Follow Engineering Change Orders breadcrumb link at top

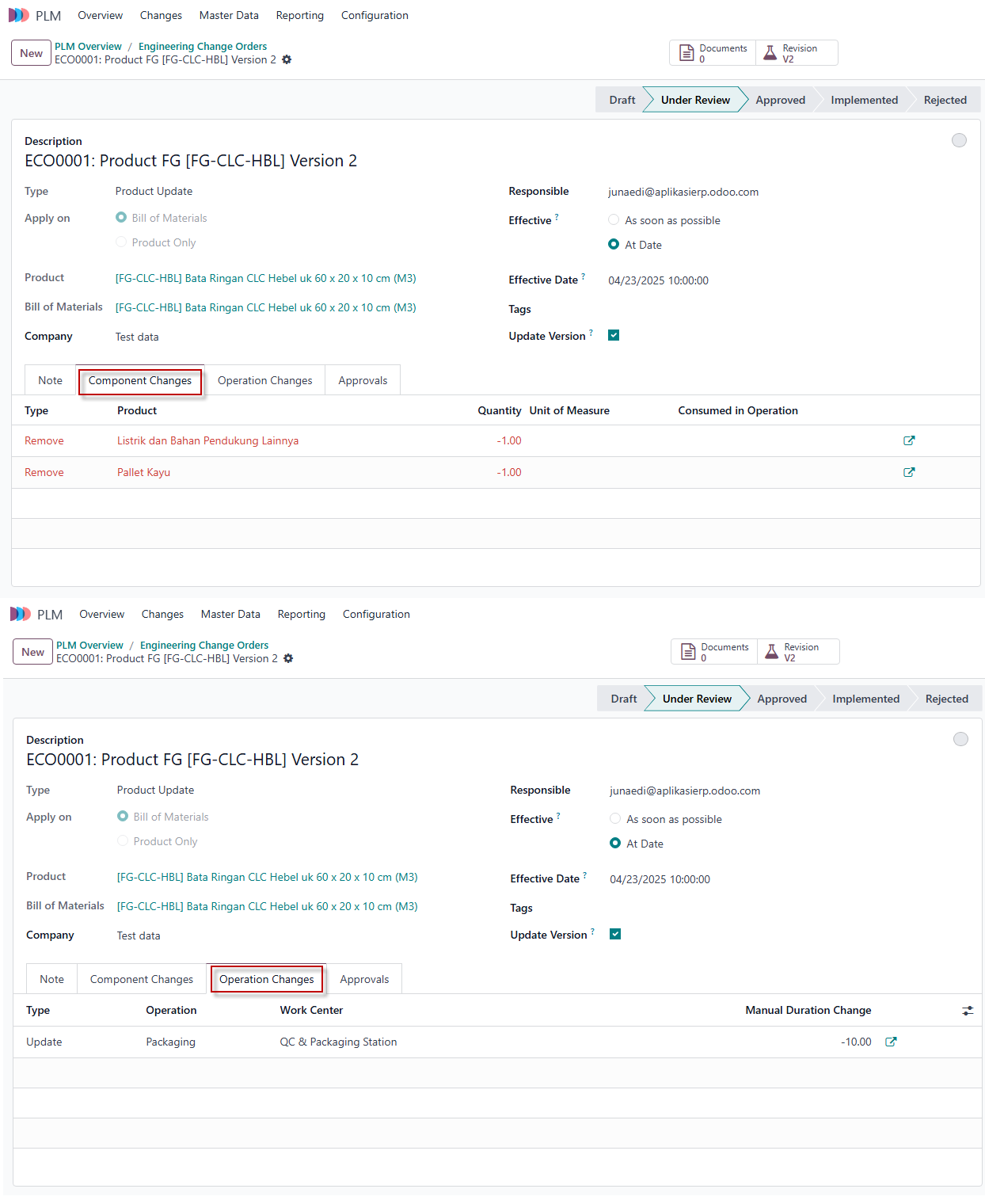(x=203, y=46)
